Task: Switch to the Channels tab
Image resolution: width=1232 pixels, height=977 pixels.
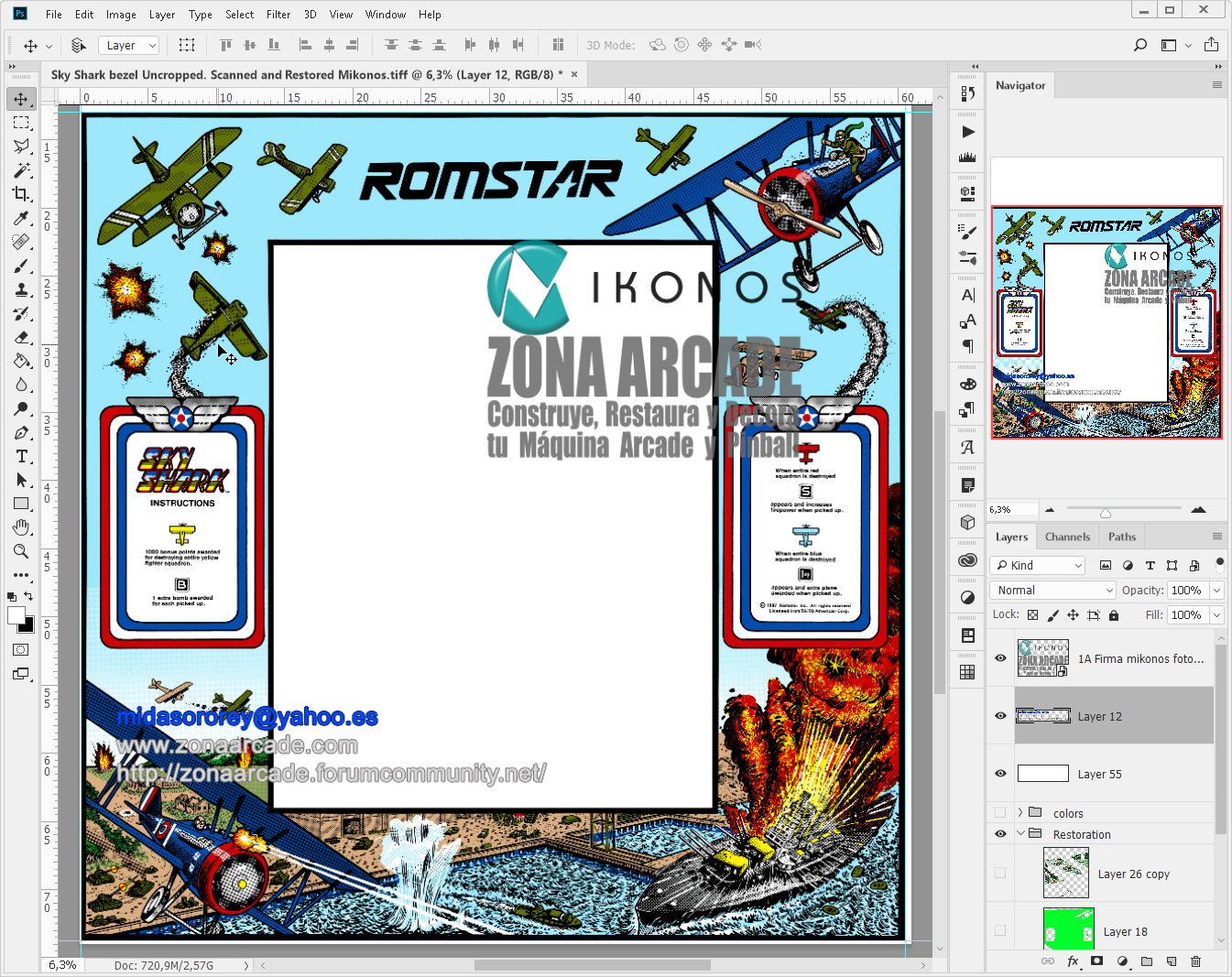Action: click(x=1067, y=537)
